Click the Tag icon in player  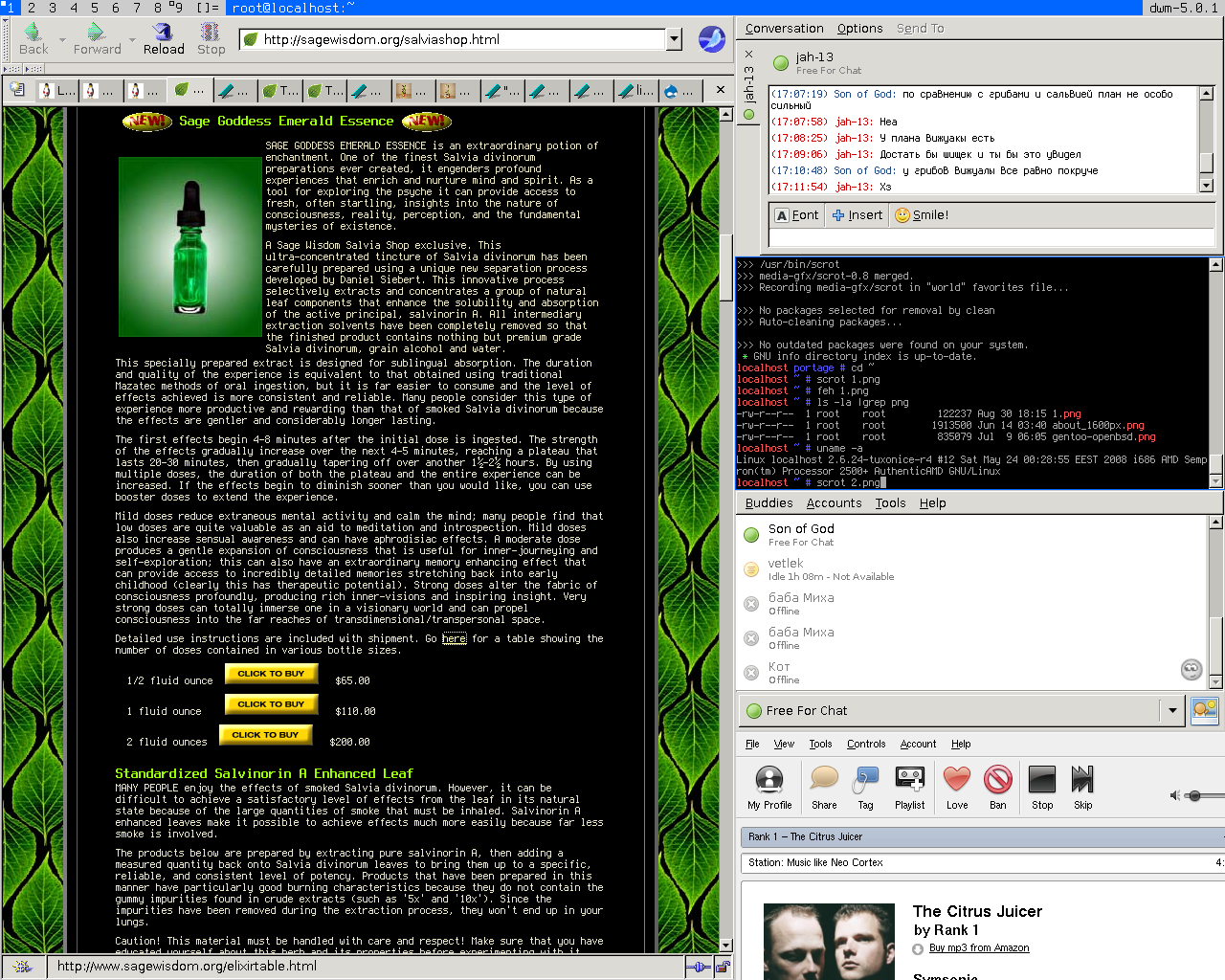pyautogui.click(x=865, y=780)
